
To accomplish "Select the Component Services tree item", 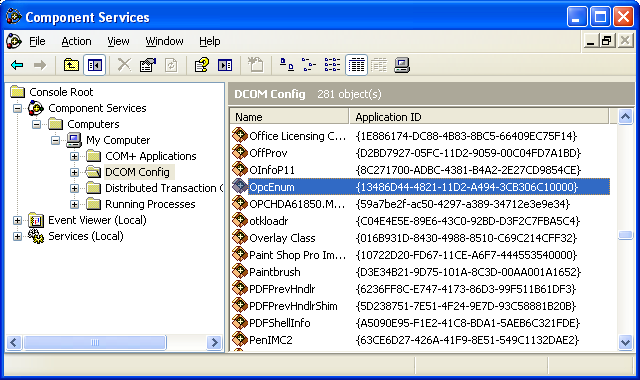I will [x=97, y=108].
